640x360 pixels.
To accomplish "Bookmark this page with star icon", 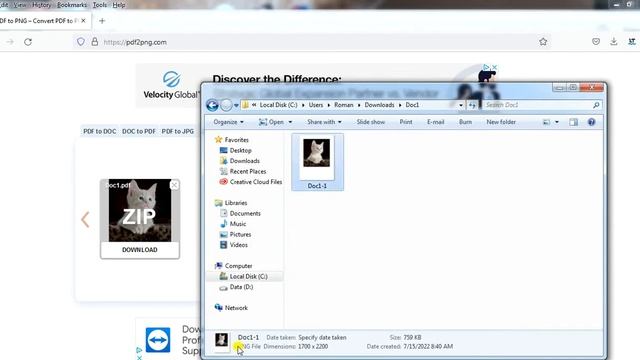I will 543,42.
